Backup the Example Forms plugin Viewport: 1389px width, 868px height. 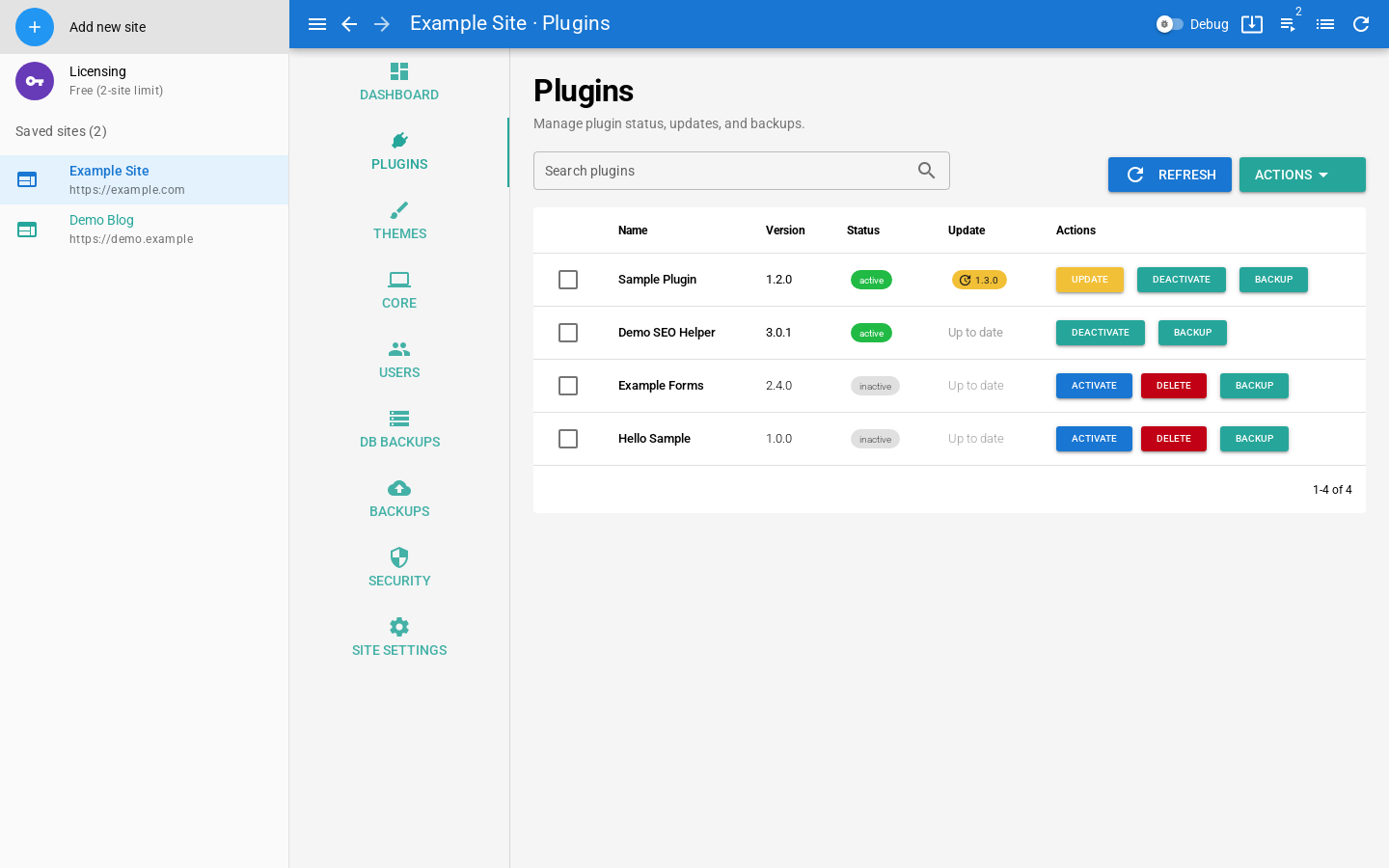tap(1254, 386)
